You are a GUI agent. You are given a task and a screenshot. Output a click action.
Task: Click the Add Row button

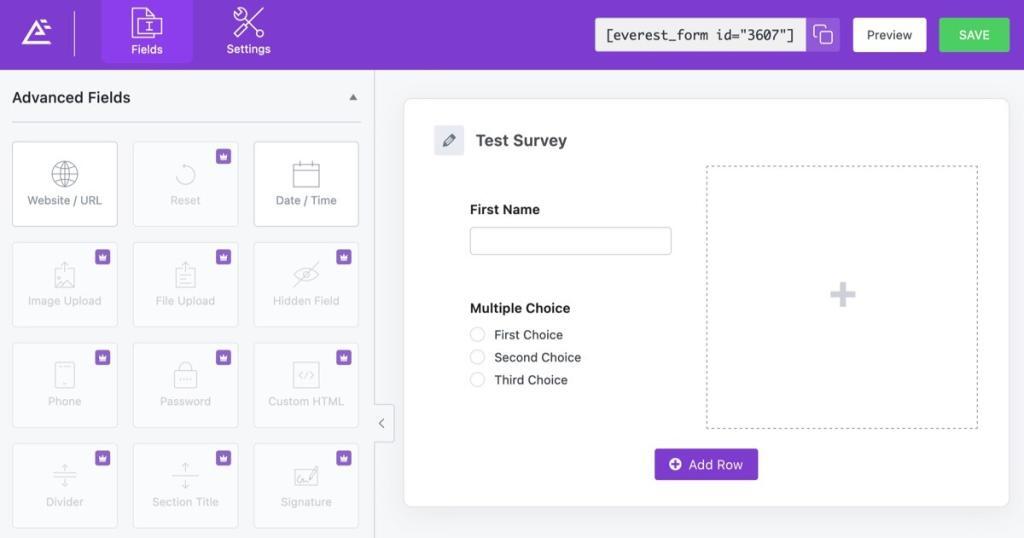click(x=706, y=464)
